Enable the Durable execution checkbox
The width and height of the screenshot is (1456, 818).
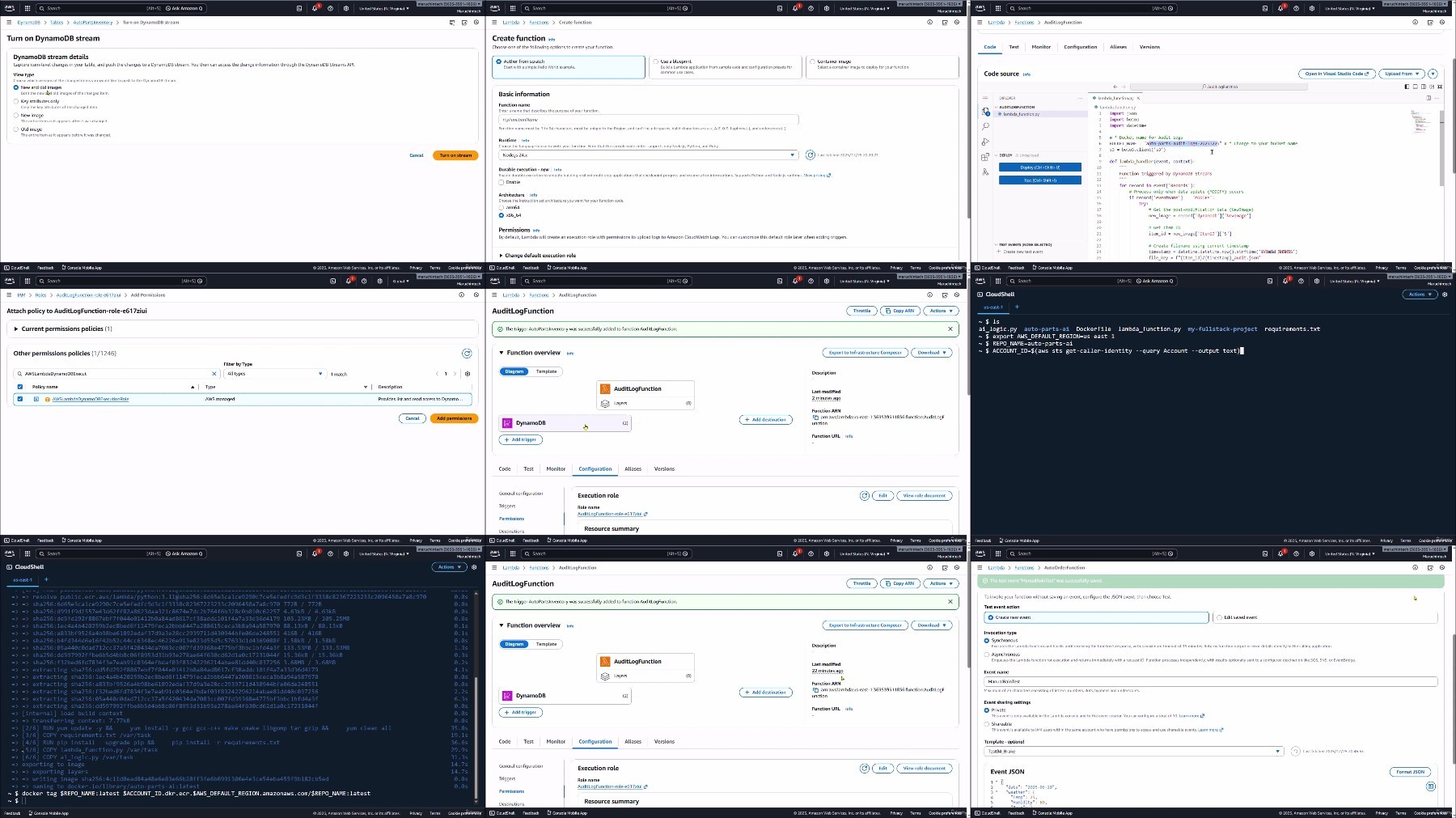(x=502, y=182)
